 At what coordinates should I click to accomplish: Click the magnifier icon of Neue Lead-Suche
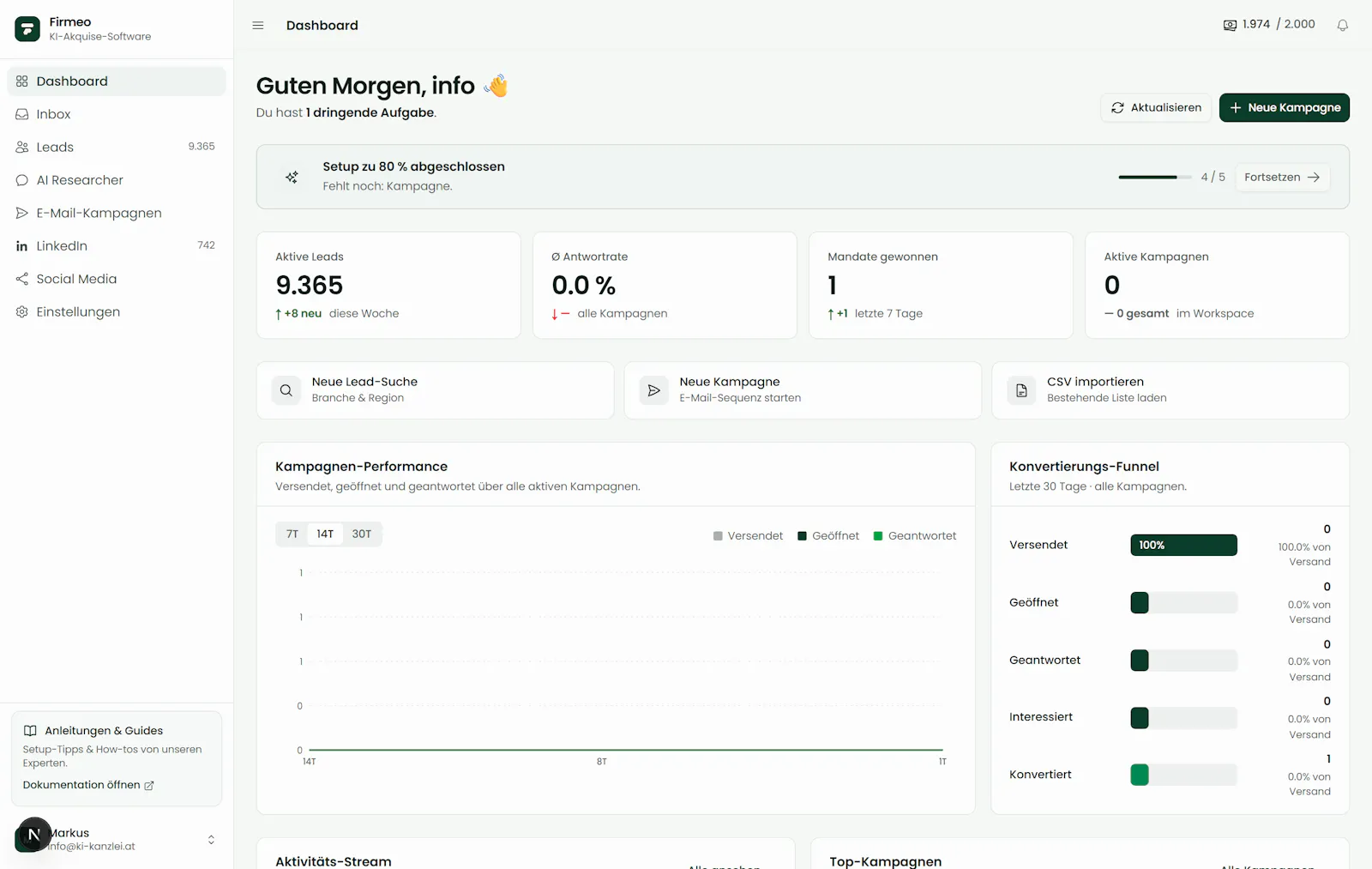pos(286,390)
